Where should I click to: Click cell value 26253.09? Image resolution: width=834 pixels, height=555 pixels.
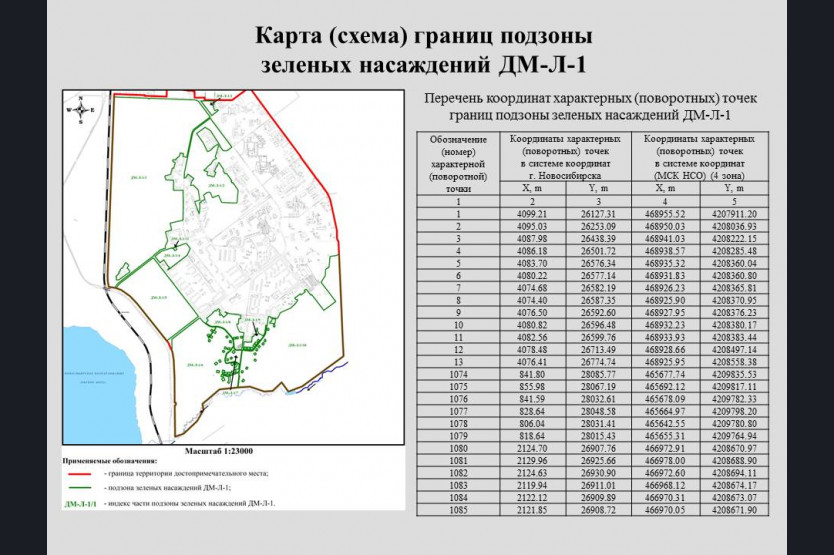click(598, 226)
